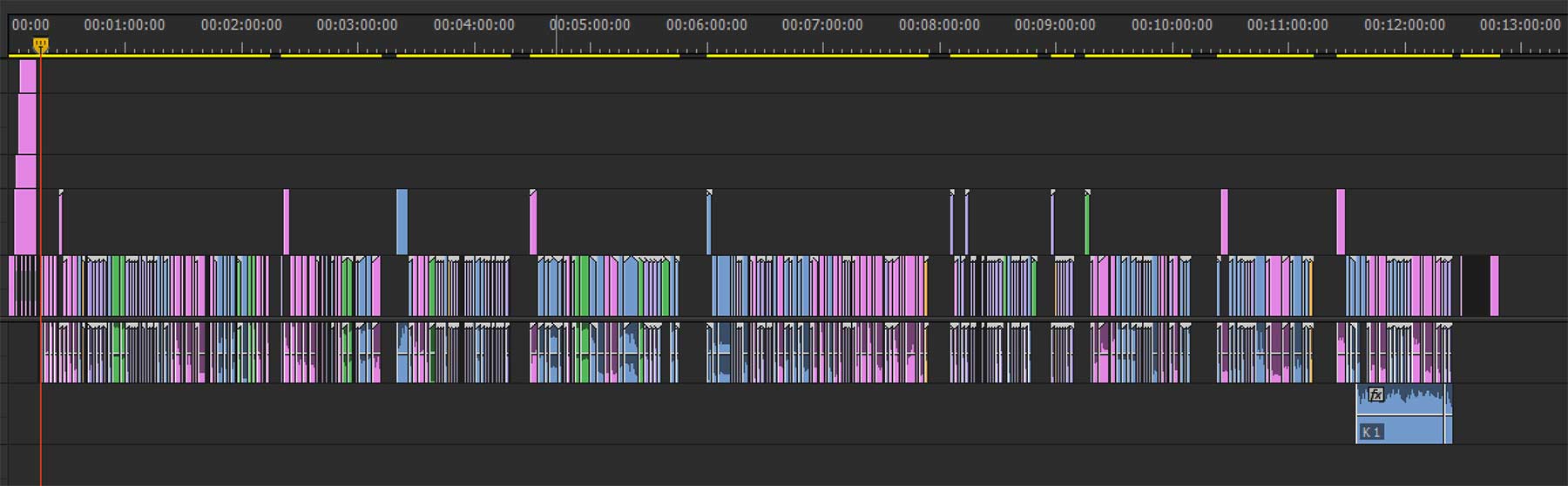Select the thin green clip on the upper track
The image size is (1568, 486).
point(1087,223)
